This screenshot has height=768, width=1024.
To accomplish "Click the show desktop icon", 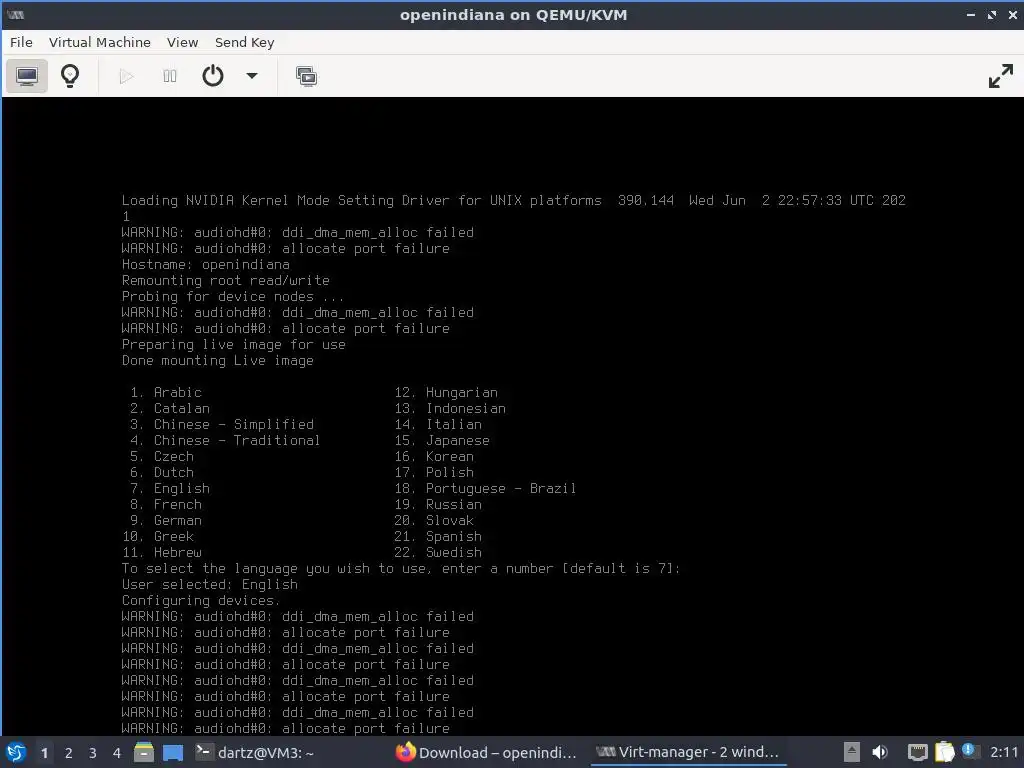I will [173, 753].
